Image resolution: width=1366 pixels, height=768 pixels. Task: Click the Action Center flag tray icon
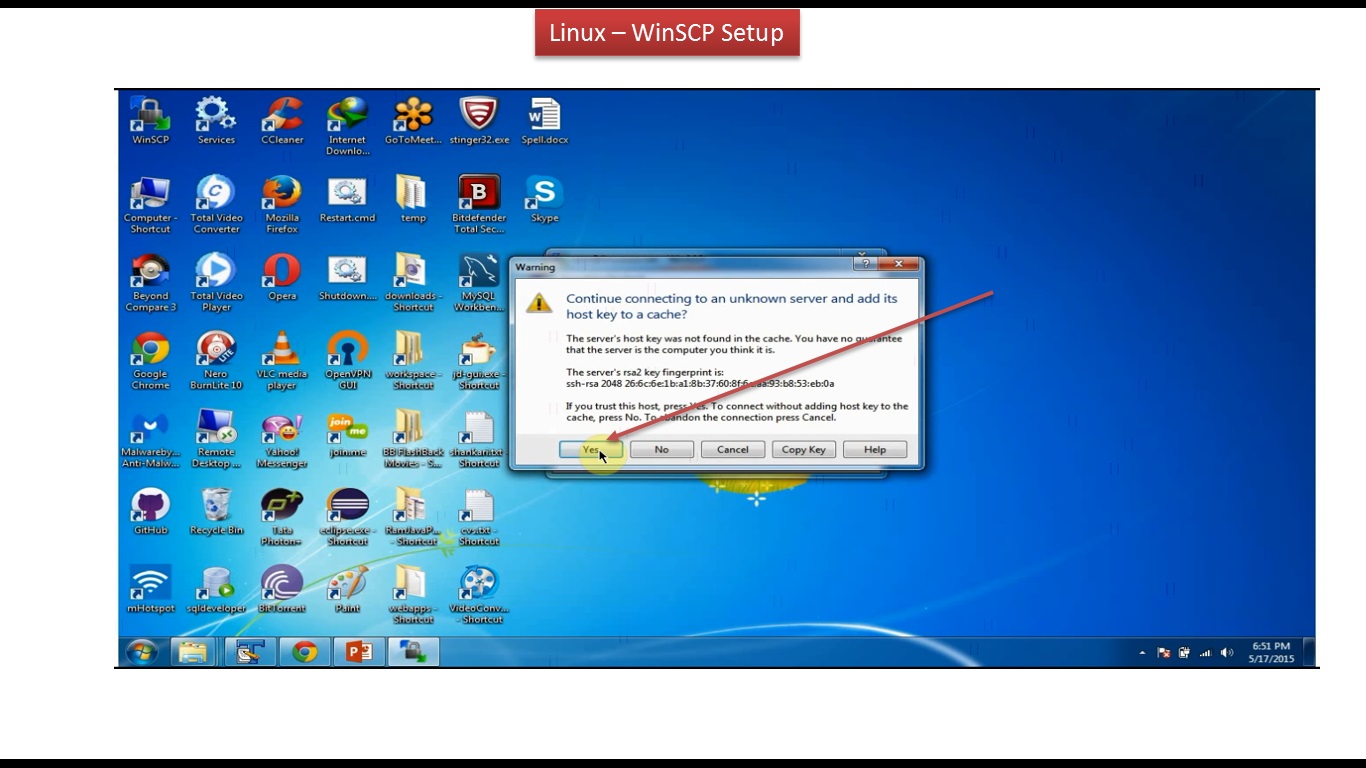tap(1163, 653)
